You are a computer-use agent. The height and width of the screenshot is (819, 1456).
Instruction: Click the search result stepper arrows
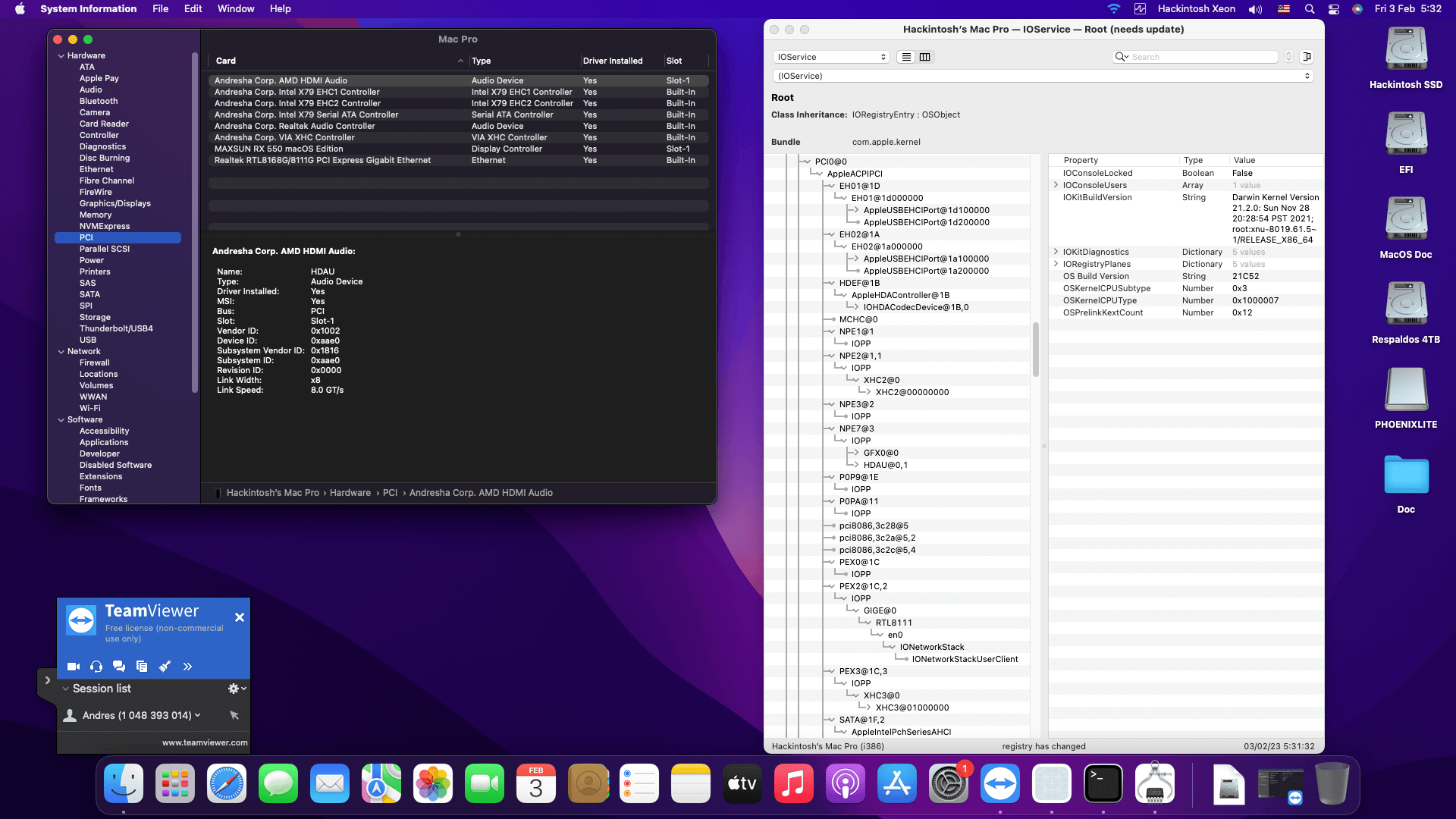pyautogui.click(x=1288, y=57)
